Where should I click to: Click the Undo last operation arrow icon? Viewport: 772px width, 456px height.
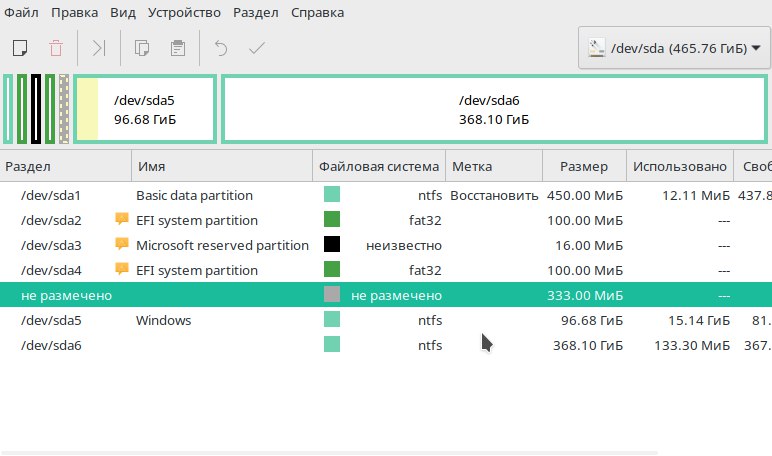point(221,48)
